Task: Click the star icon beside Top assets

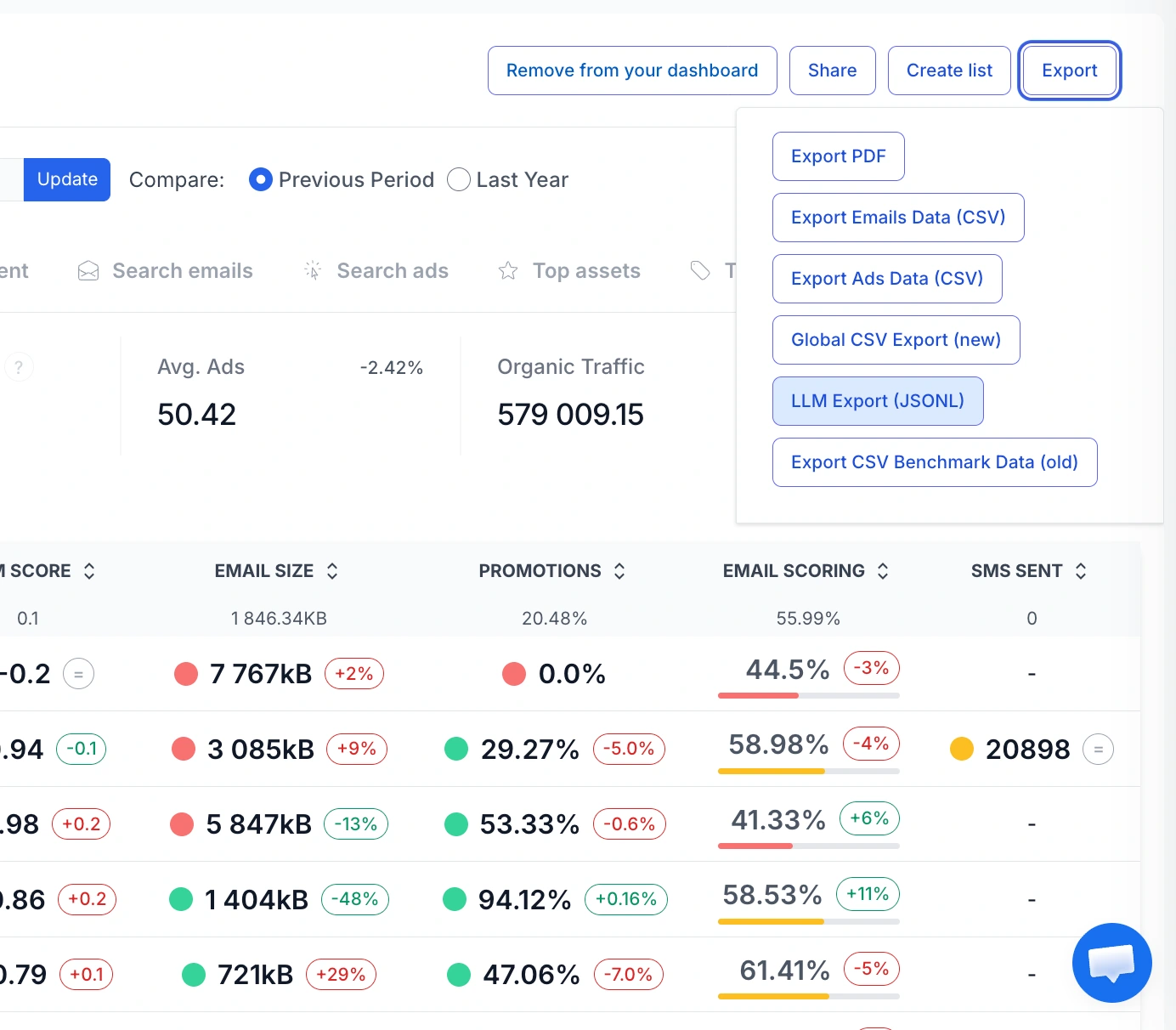Action: [x=508, y=271]
